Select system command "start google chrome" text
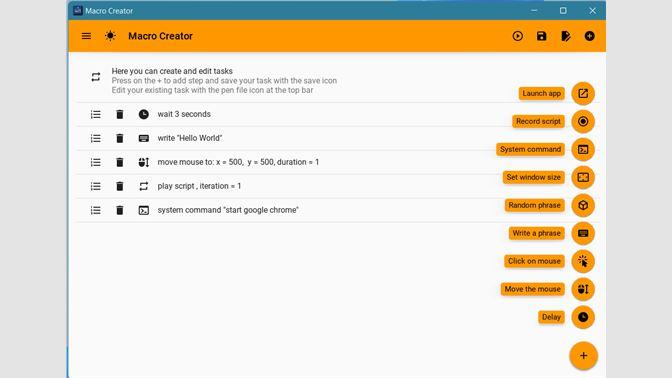The height and width of the screenshot is (378, 672). (228, 210)
